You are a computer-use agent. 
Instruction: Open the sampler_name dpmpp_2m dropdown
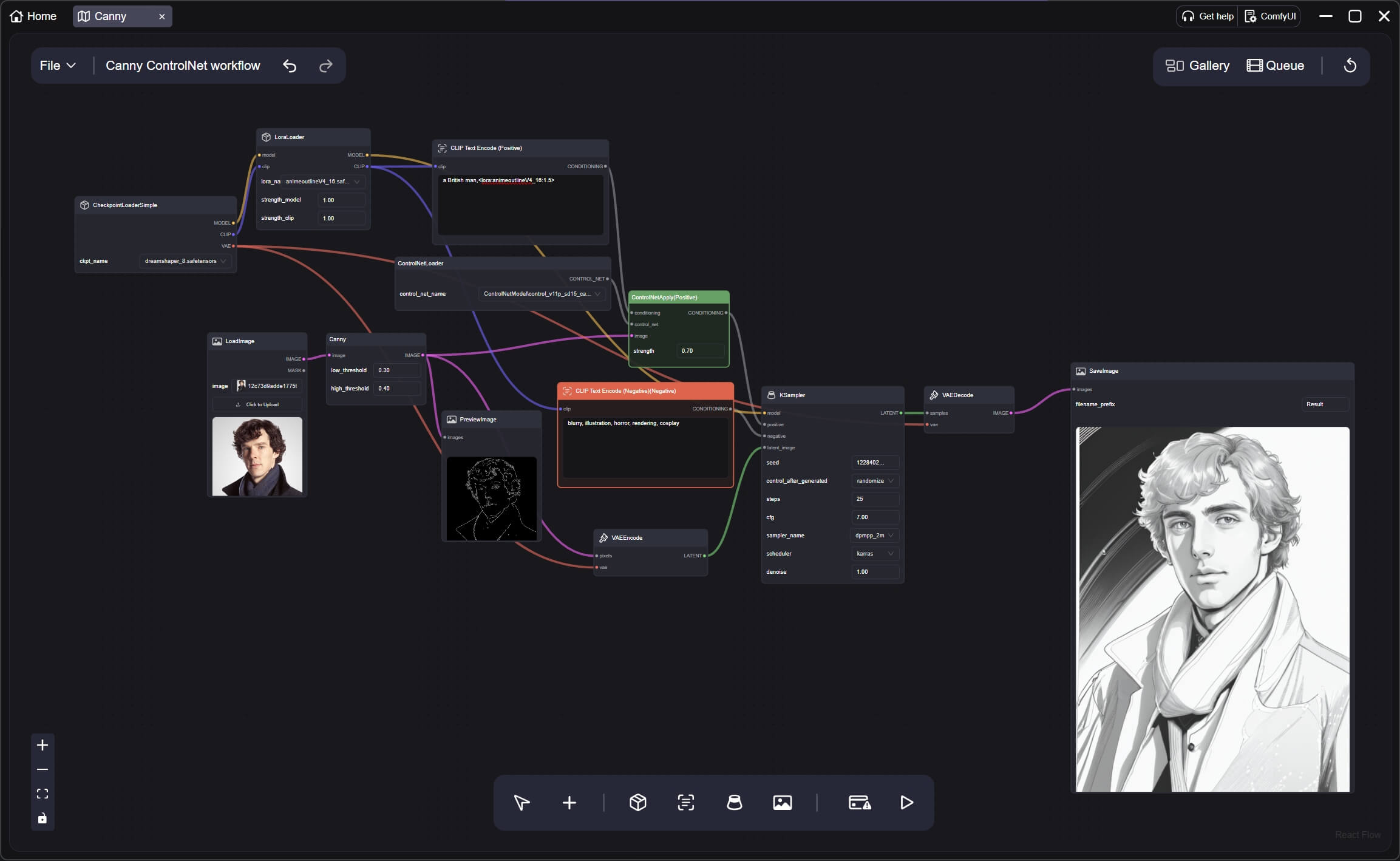point(875,536)
